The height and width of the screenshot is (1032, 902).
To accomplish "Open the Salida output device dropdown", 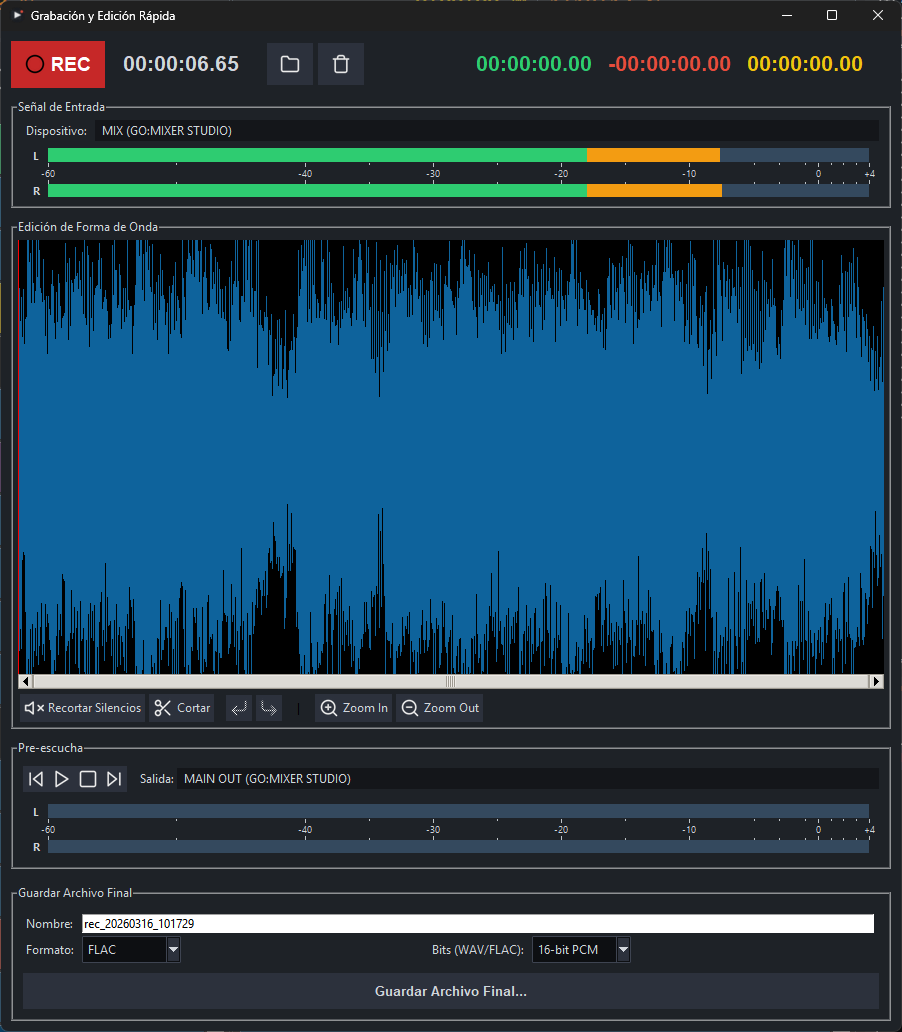I will point(528,779).
